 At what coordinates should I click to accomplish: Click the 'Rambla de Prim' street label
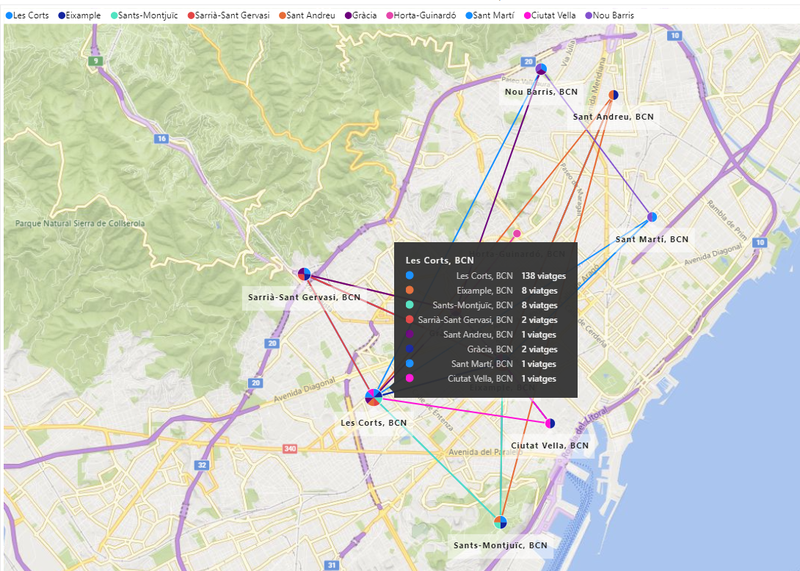point(727,220)
